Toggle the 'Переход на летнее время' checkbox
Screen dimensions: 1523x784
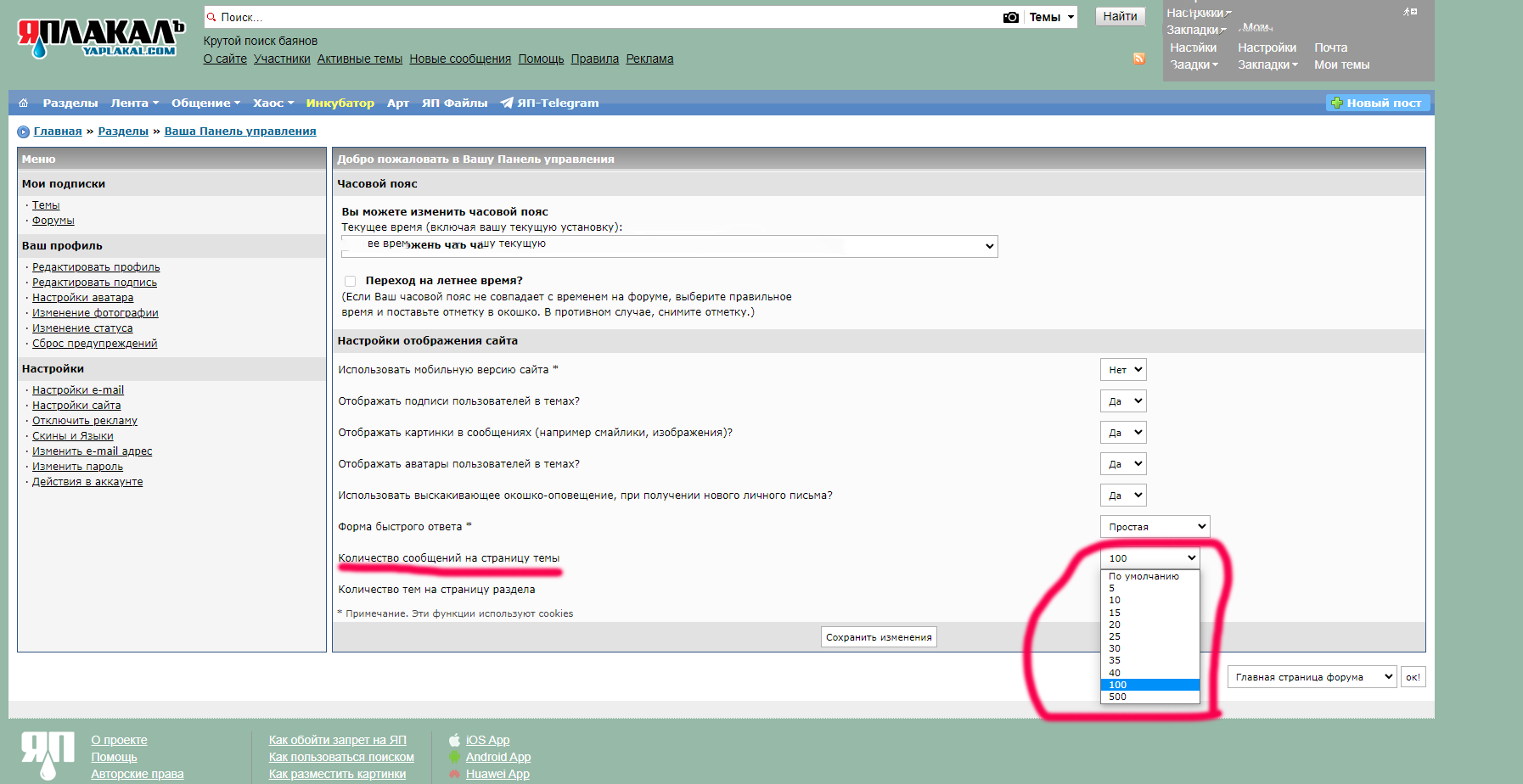click(x=350, y=281)
